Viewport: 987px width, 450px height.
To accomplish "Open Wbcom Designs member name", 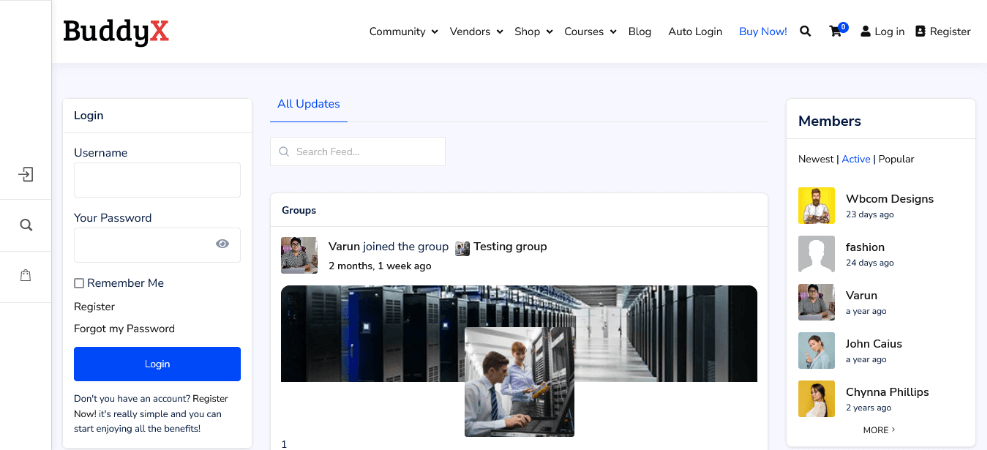I will 889,199.
